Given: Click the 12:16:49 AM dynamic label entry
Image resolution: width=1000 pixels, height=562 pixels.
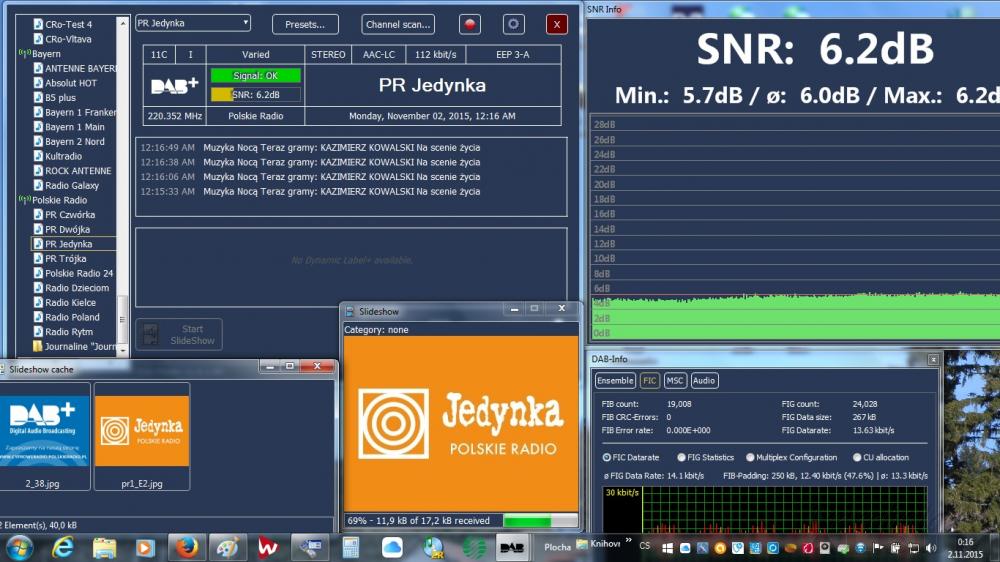Looking at the screenshot, I should coord(310,147).
